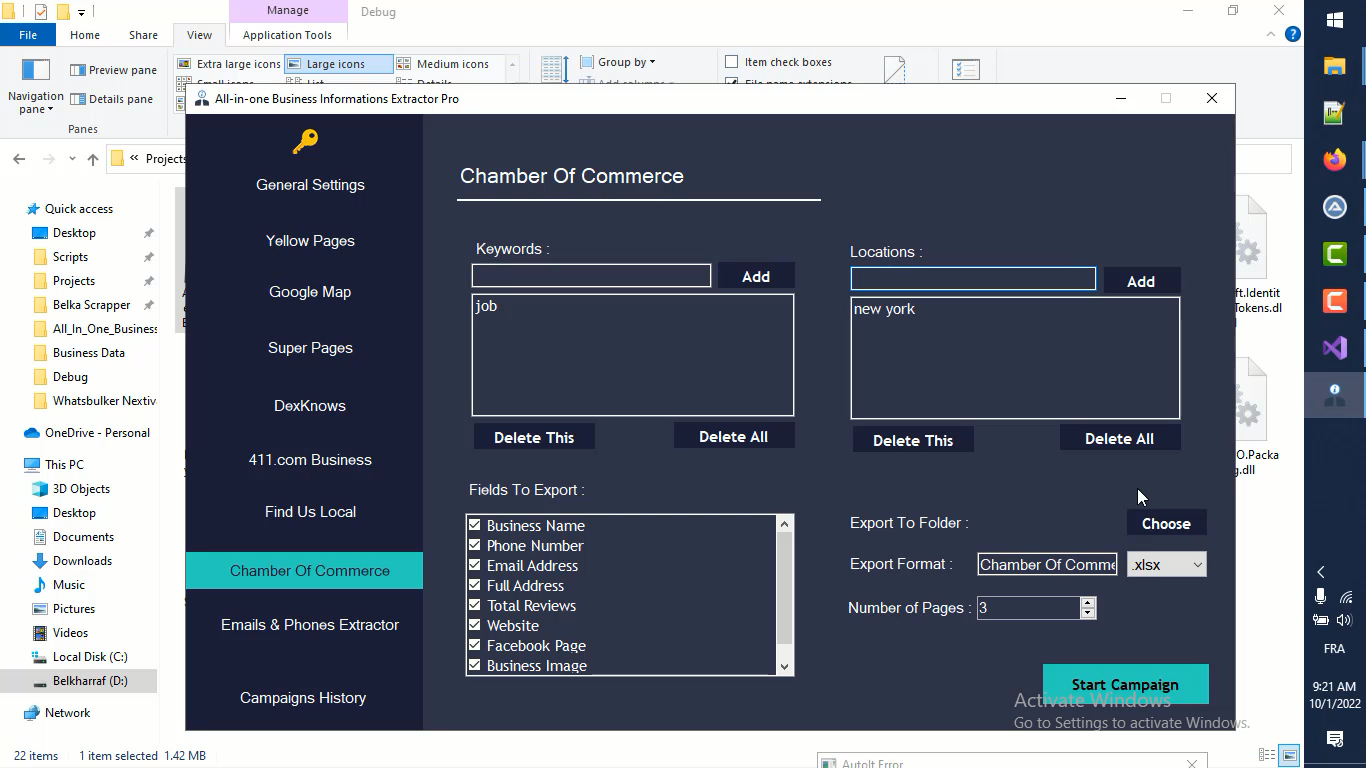Click the blue circular triangle taskbar app icon

pos(1335,207)
